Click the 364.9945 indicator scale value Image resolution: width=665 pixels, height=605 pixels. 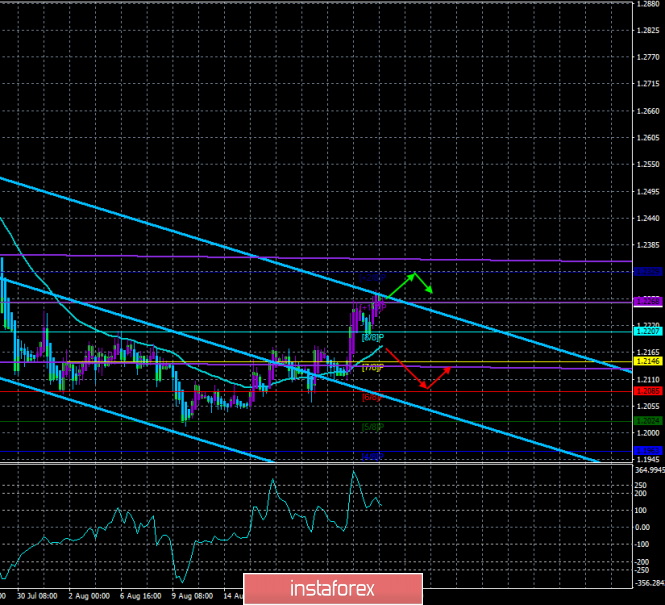[650, 470]
